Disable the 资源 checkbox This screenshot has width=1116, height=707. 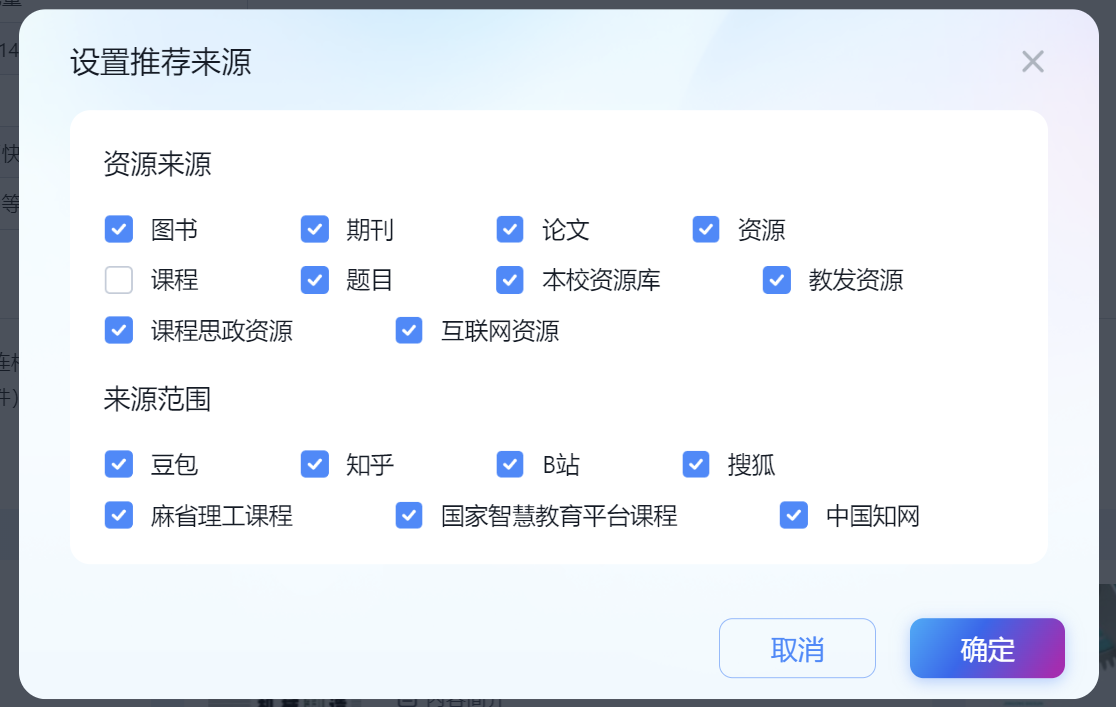pyautogui.click(x=705, y=229)
